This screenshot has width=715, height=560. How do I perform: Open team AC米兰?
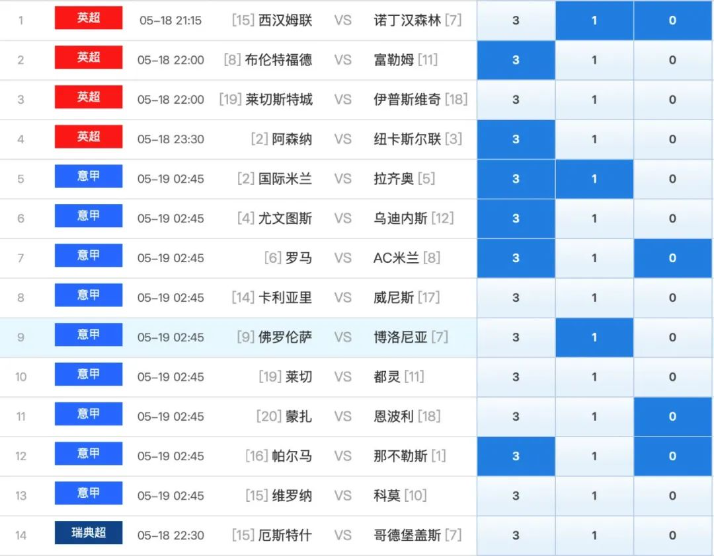click(x=396, y=259)
